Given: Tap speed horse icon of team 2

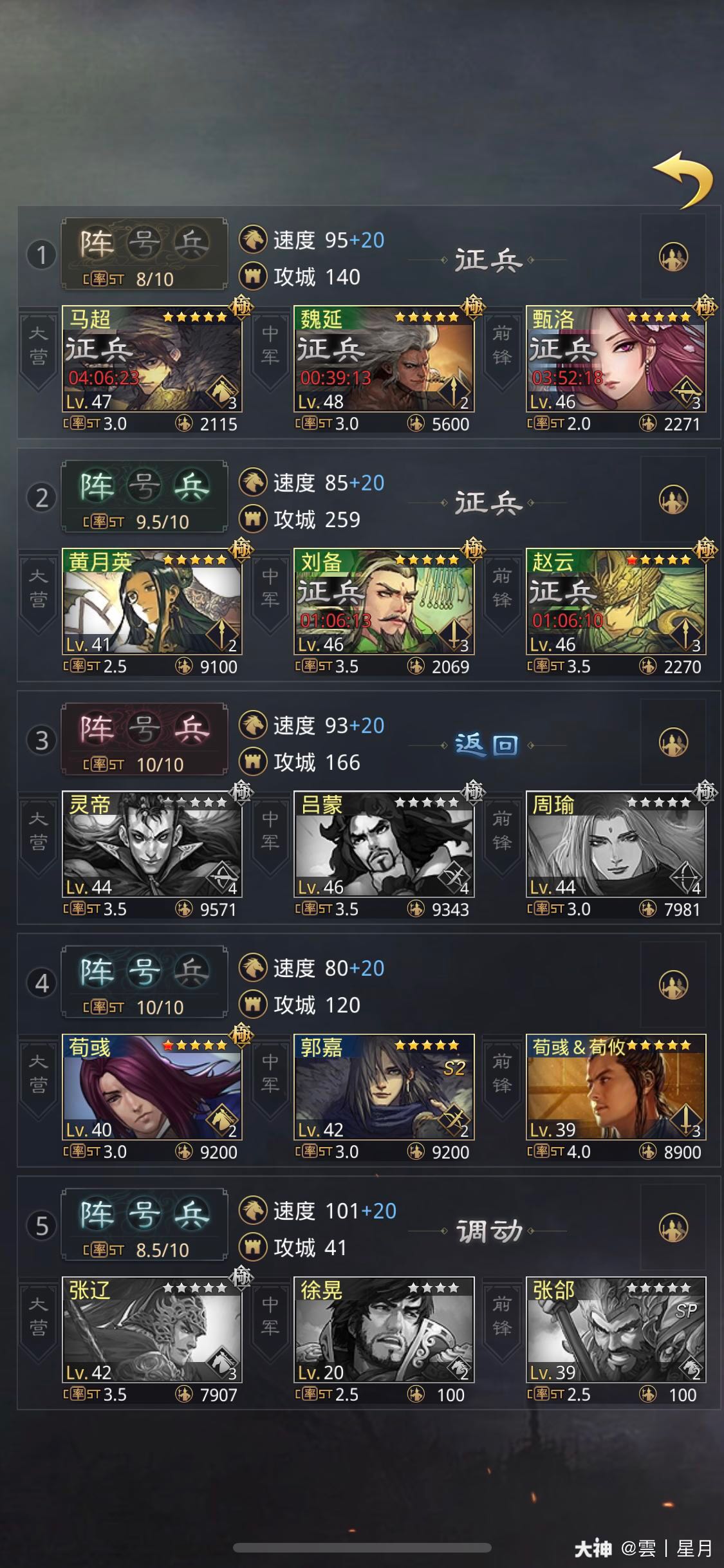Looking at the screenshot, I should [253, 483].
